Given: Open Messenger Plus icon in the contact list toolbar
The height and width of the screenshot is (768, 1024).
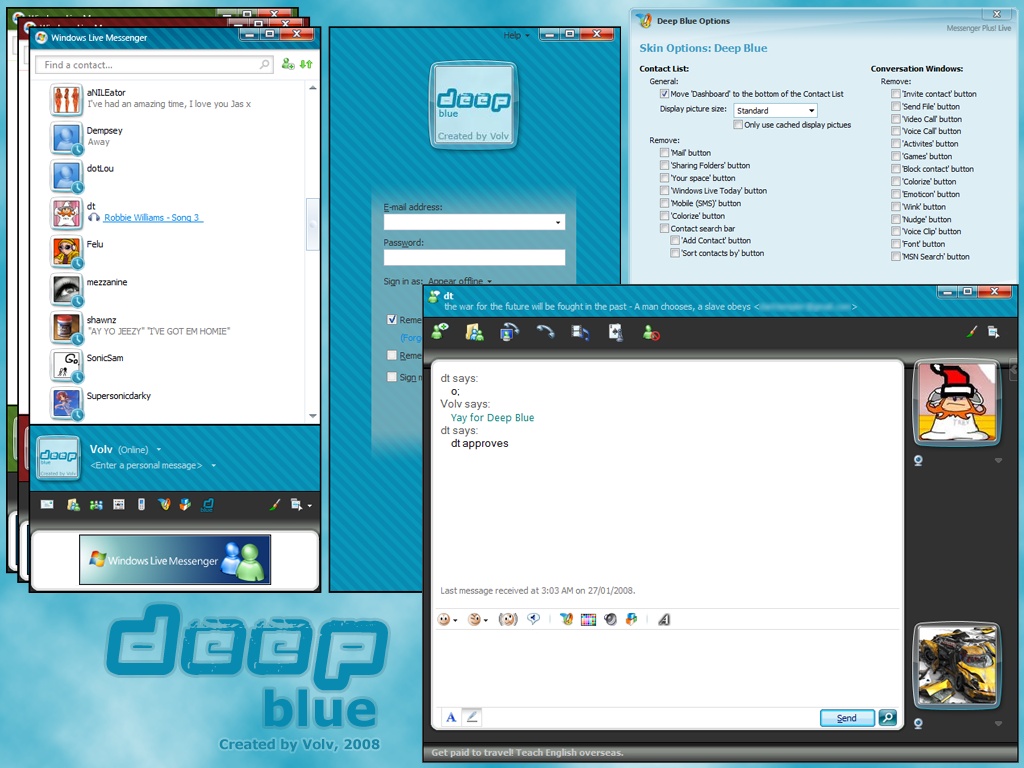Looking at the screenshot, I should [164, 504].
